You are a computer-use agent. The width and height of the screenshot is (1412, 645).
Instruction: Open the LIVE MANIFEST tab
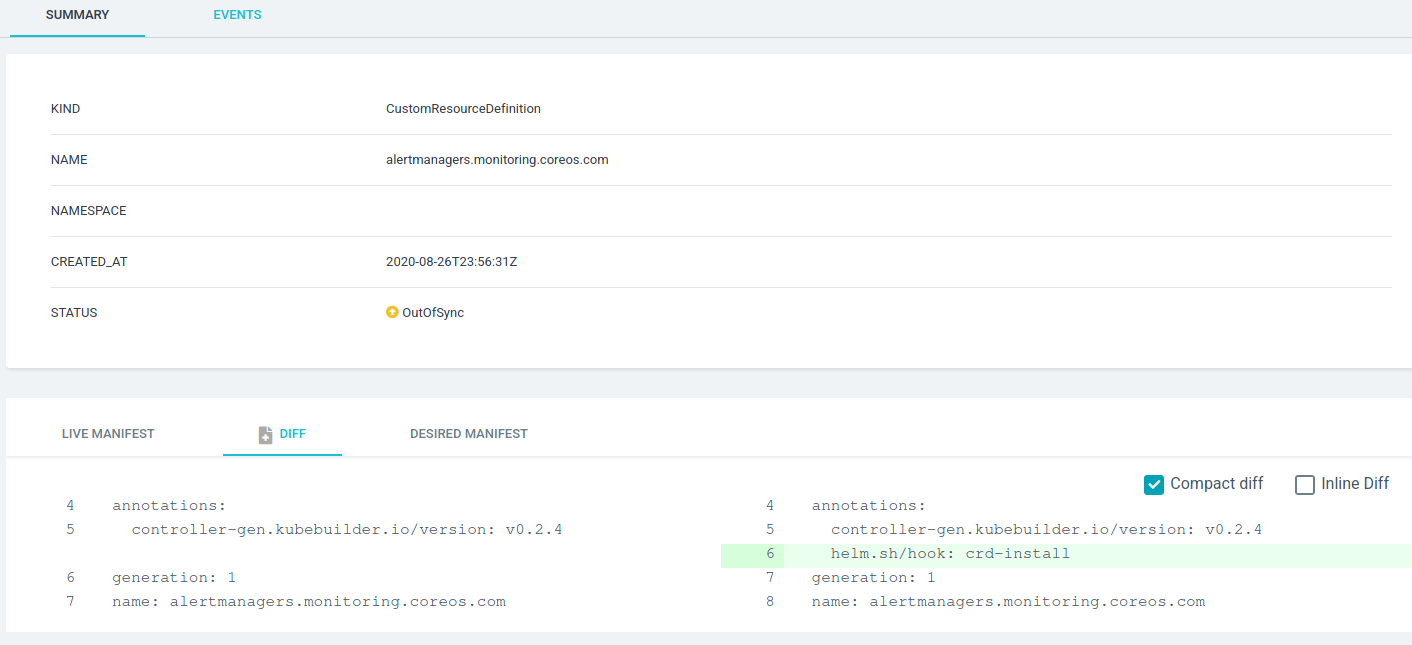[x=108, y=434]
